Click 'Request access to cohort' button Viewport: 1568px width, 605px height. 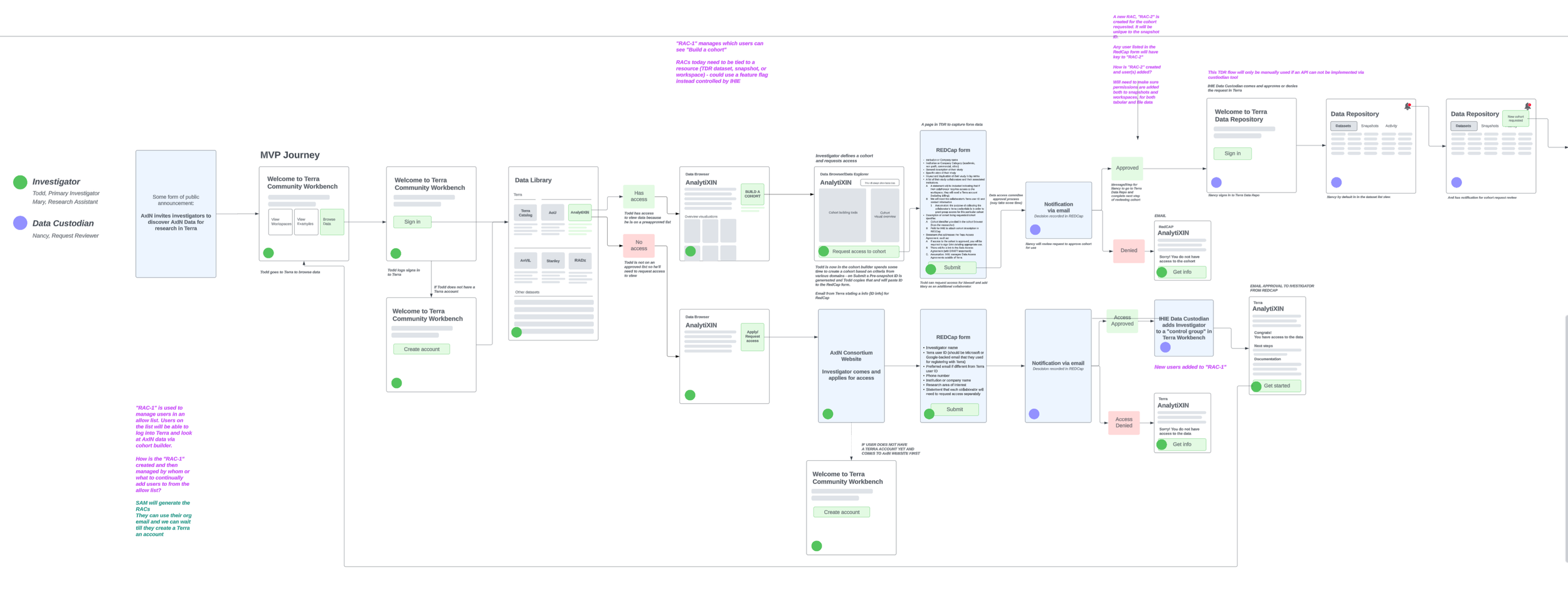click(859, 251)
